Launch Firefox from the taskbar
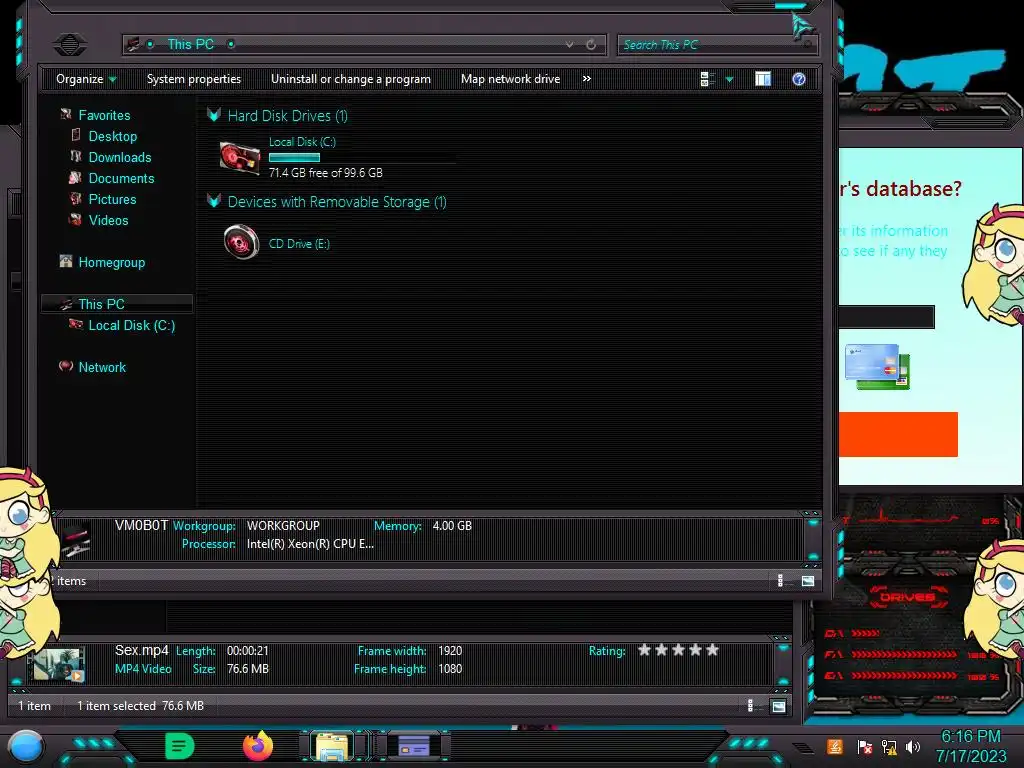 click(257, 746)
